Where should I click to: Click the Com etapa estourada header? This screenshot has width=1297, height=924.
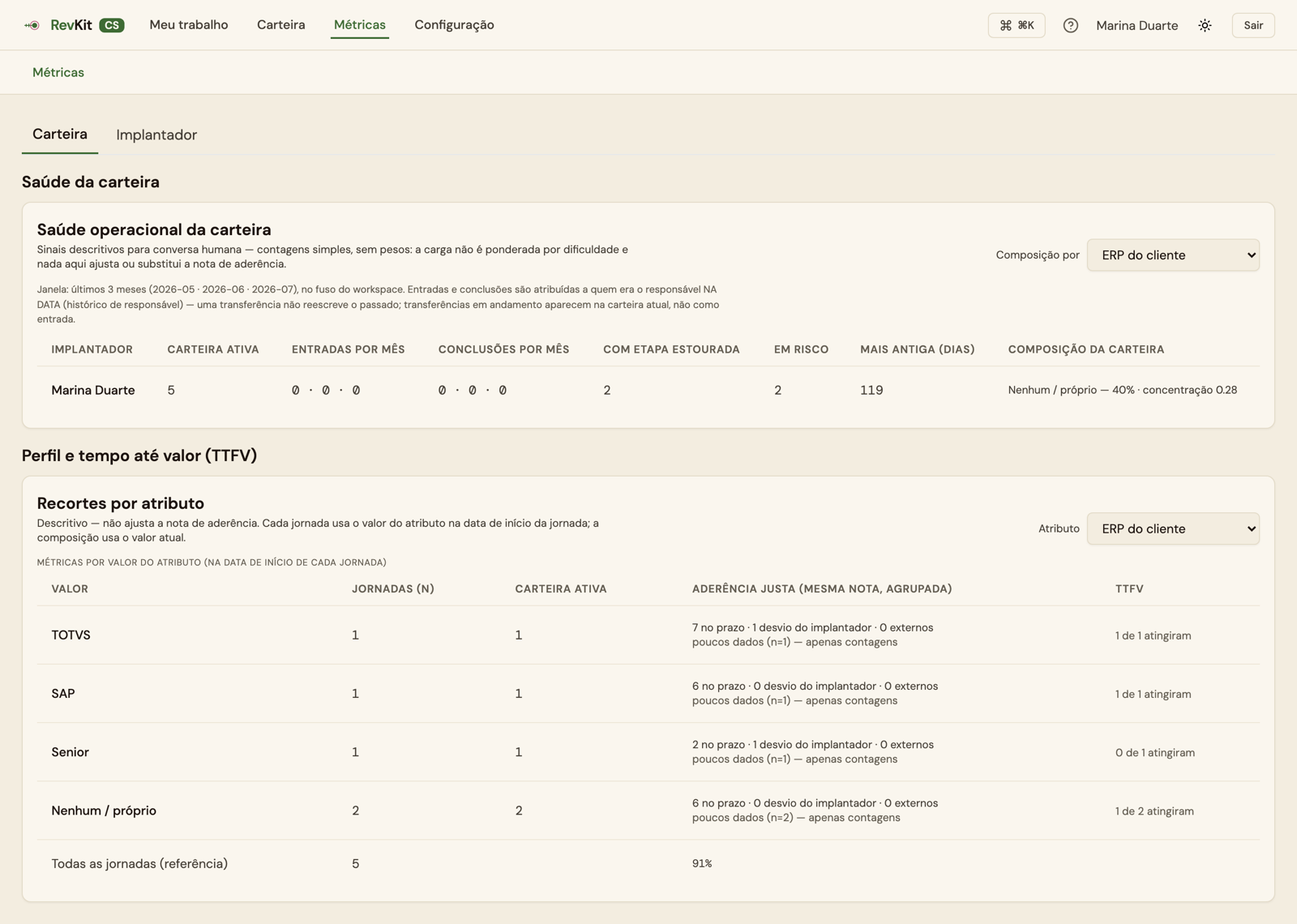point(671,349)
